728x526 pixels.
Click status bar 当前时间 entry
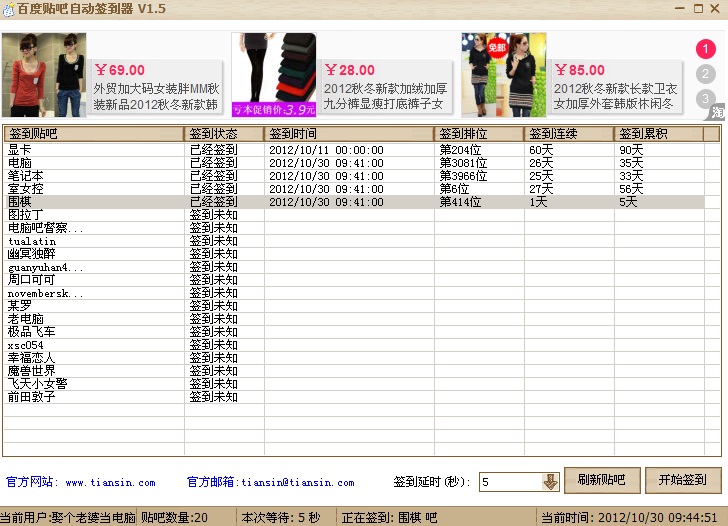[629, 518]
